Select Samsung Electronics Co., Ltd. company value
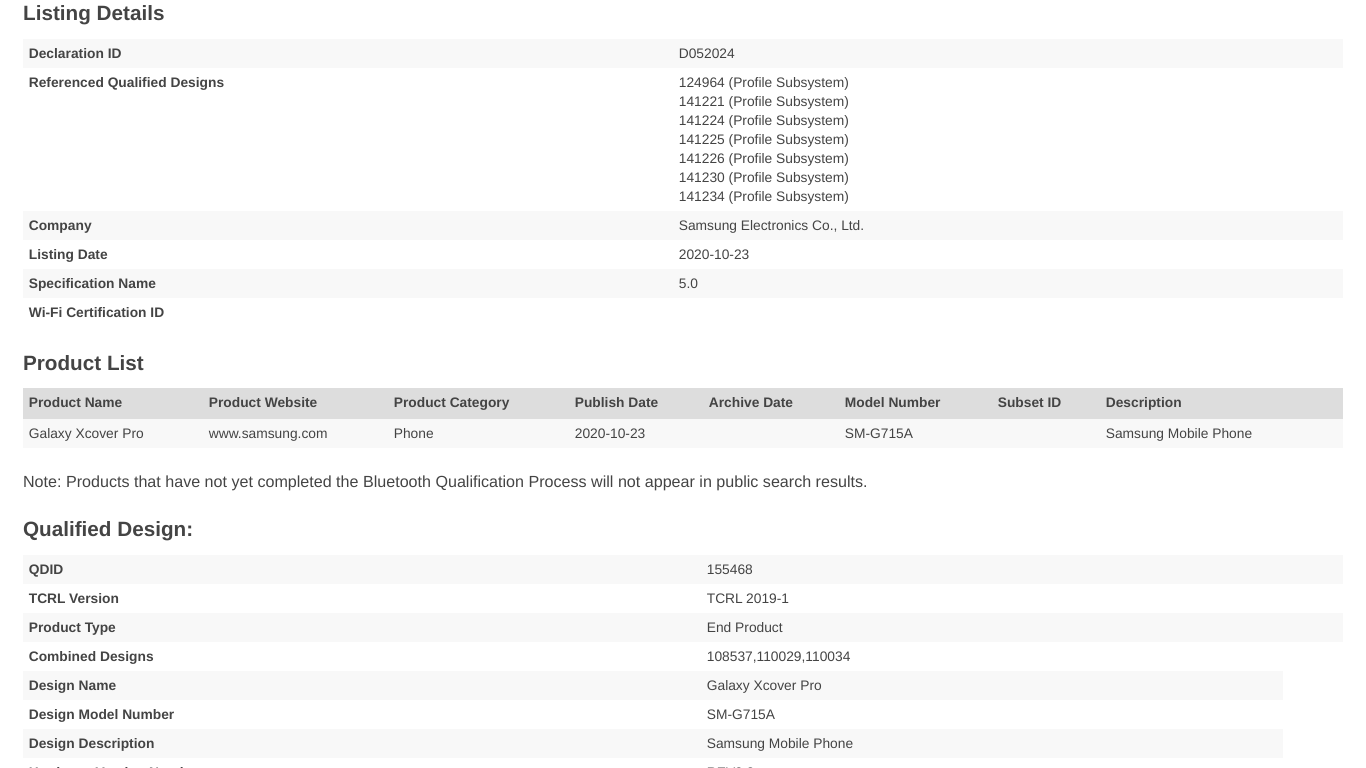Image resolution: width=1366 pixels, height=768 pixels. (771, 225)
